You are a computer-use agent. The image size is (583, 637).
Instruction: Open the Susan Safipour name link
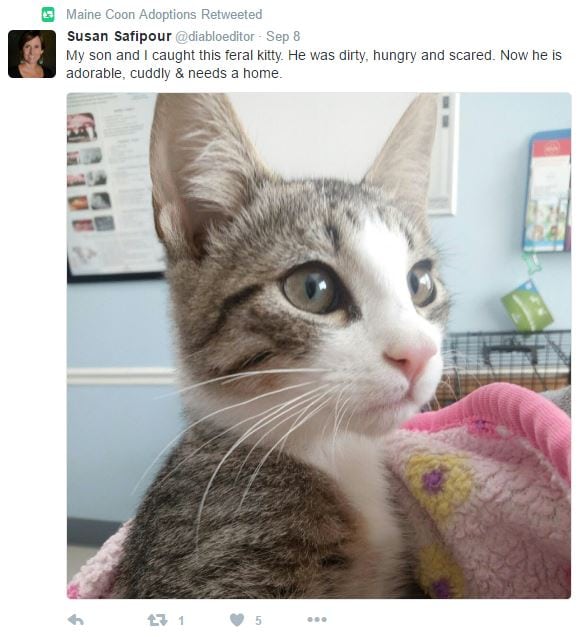[x=119, y=36]
